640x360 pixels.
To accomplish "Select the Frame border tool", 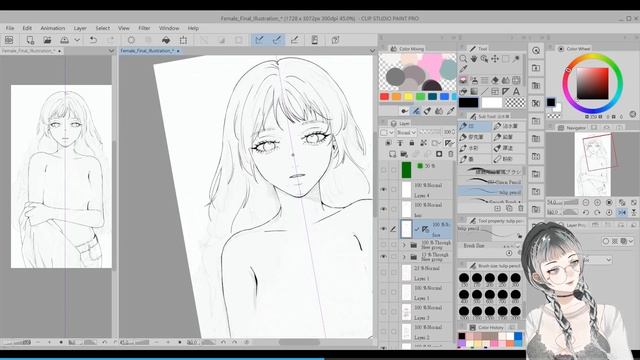I will pos(495,91).
